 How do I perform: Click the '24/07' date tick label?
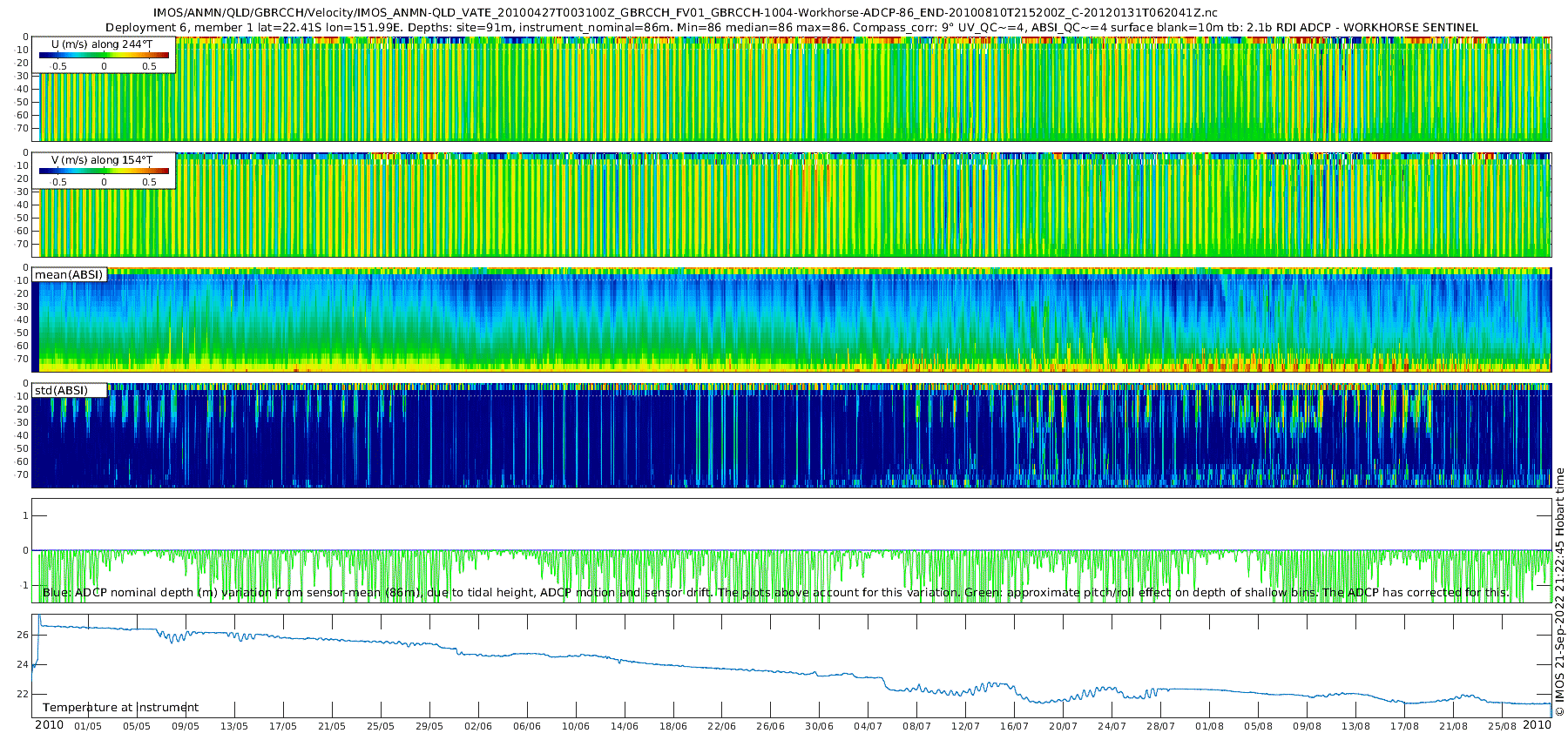(x=1112, y=726)
